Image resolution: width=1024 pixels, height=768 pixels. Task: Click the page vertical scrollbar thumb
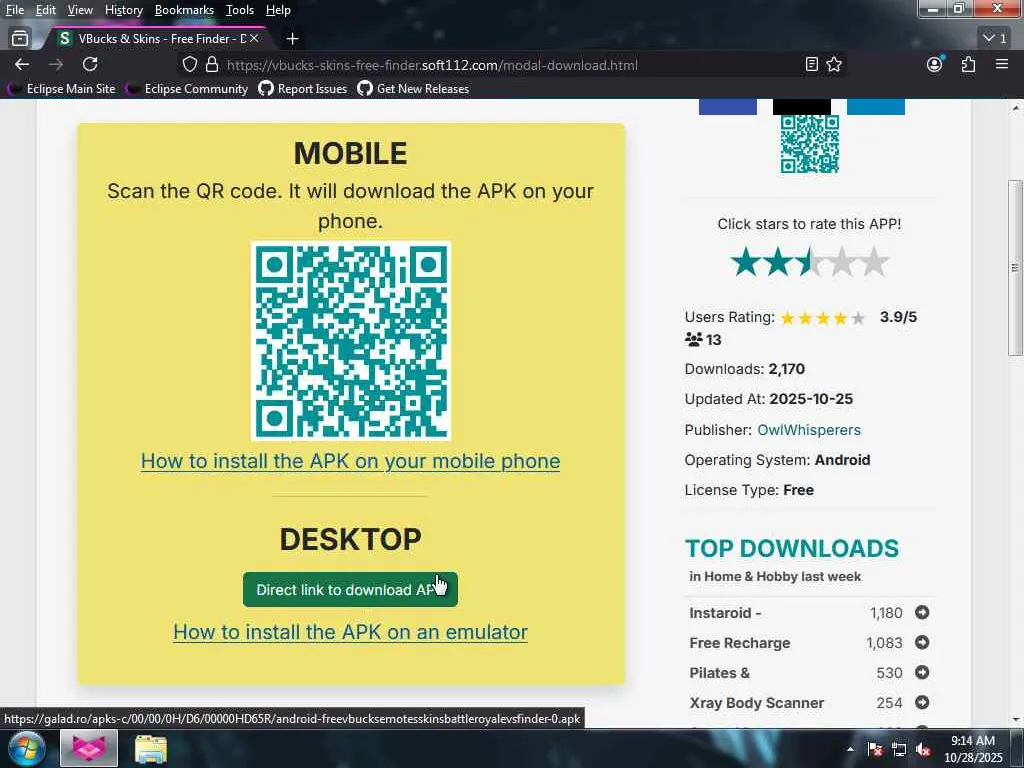[1015, 268]
